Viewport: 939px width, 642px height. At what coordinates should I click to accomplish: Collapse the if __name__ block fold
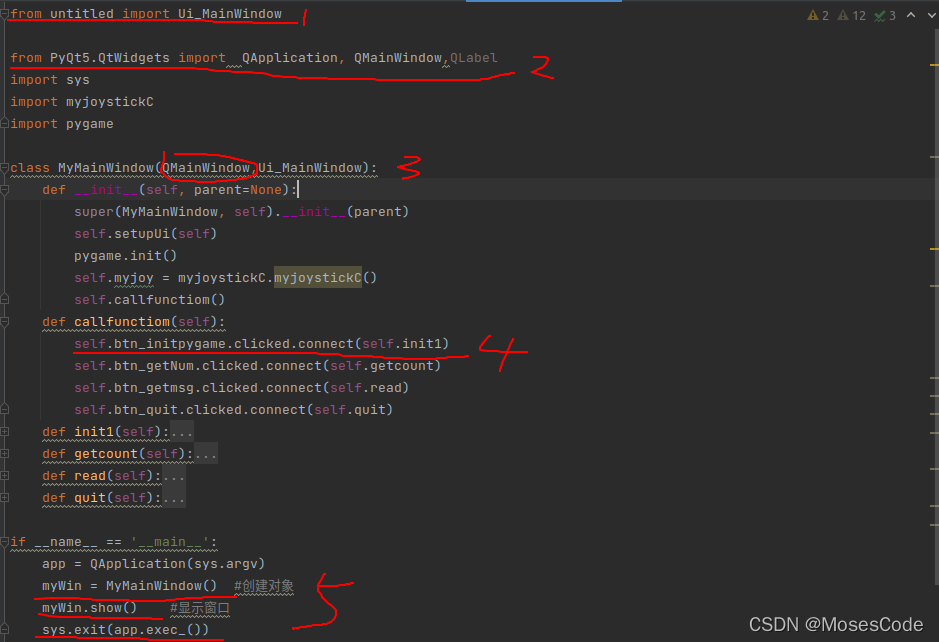[4, 542]
